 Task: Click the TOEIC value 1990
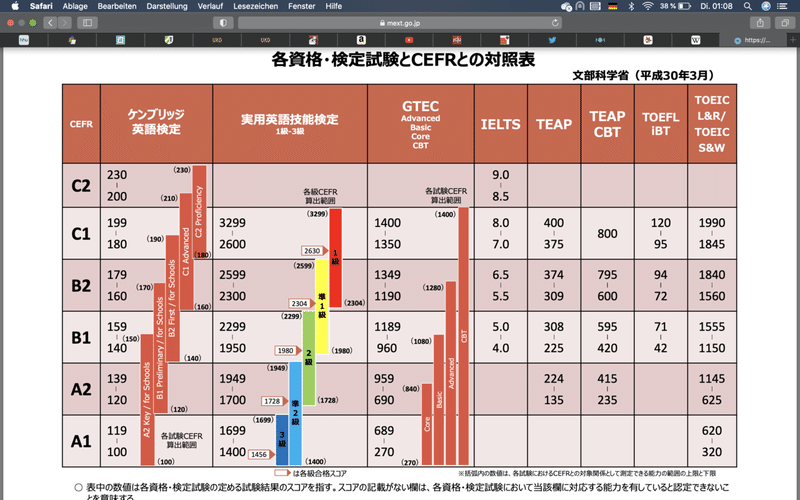click(x=712, y=223)
